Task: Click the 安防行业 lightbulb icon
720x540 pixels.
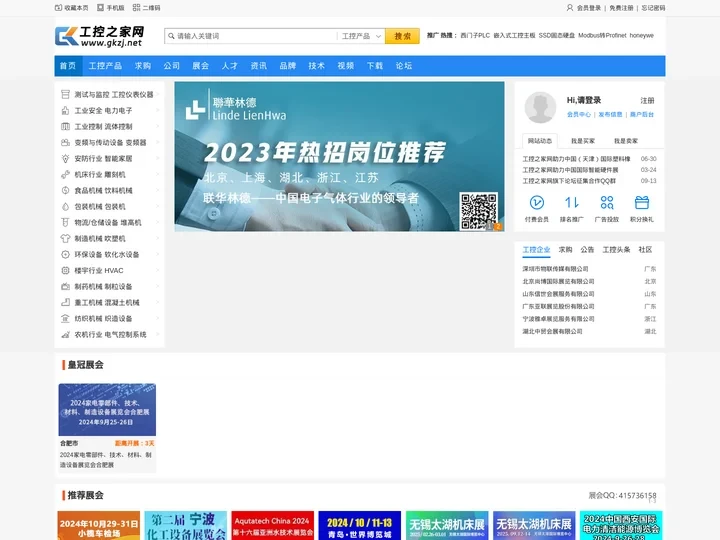Action: click(65, 158)
